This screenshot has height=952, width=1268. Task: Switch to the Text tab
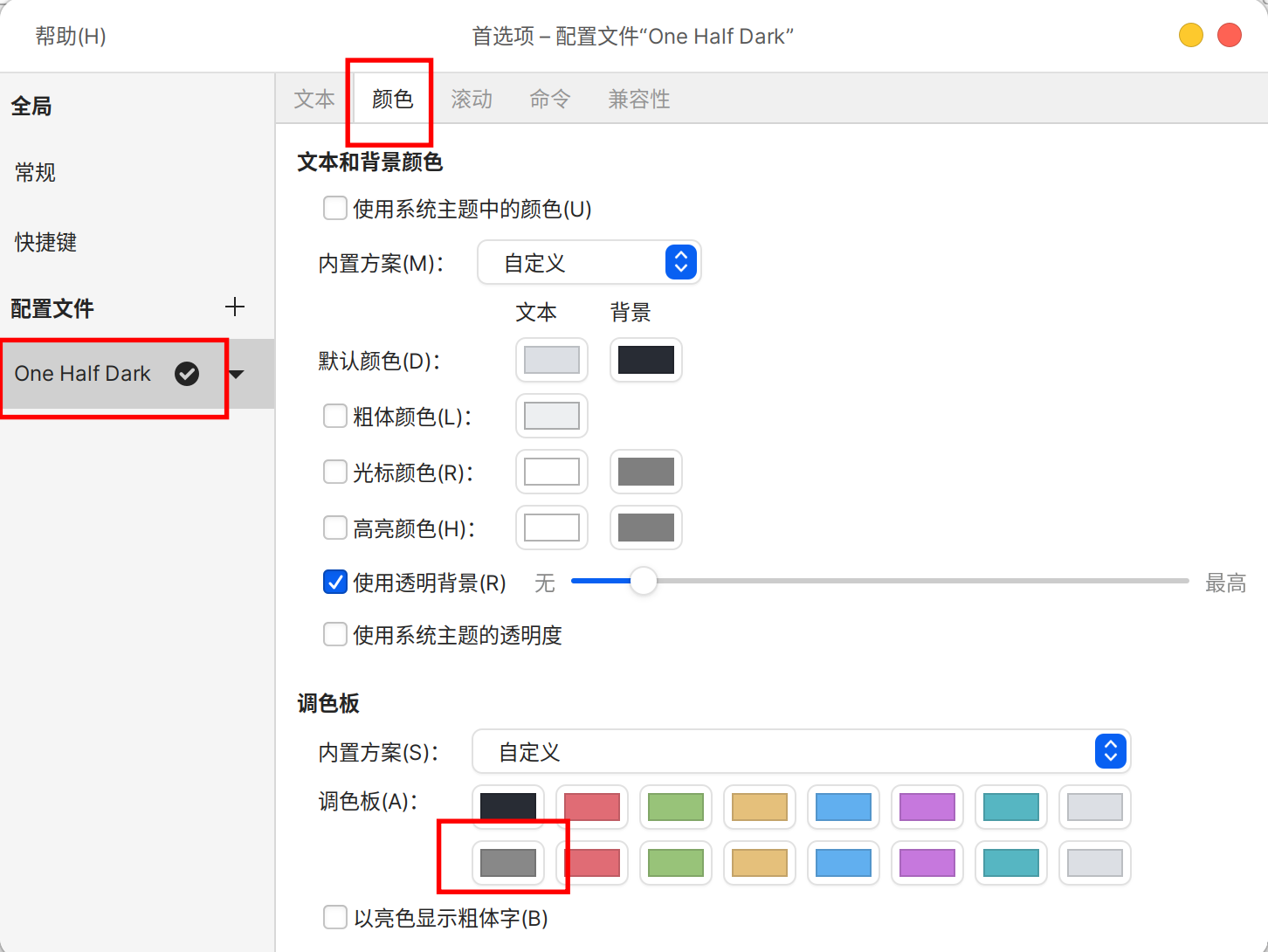click(x=314, y=100)
